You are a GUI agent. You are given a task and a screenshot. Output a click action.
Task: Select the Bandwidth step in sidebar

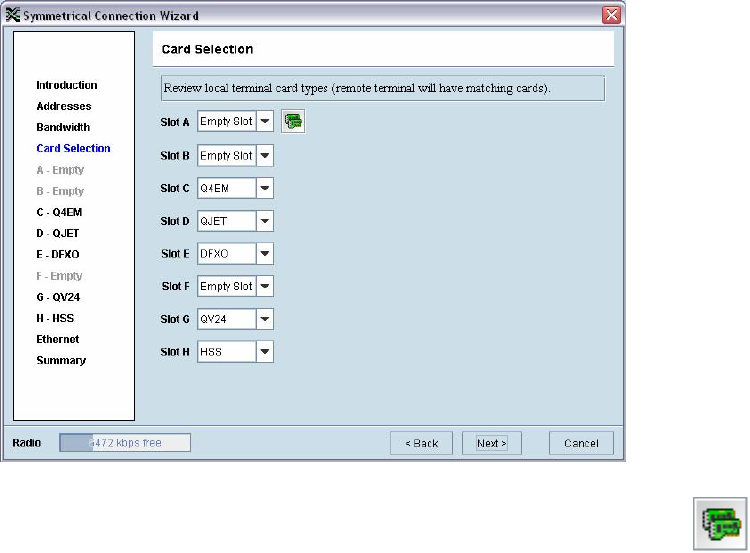coord(63,127)
